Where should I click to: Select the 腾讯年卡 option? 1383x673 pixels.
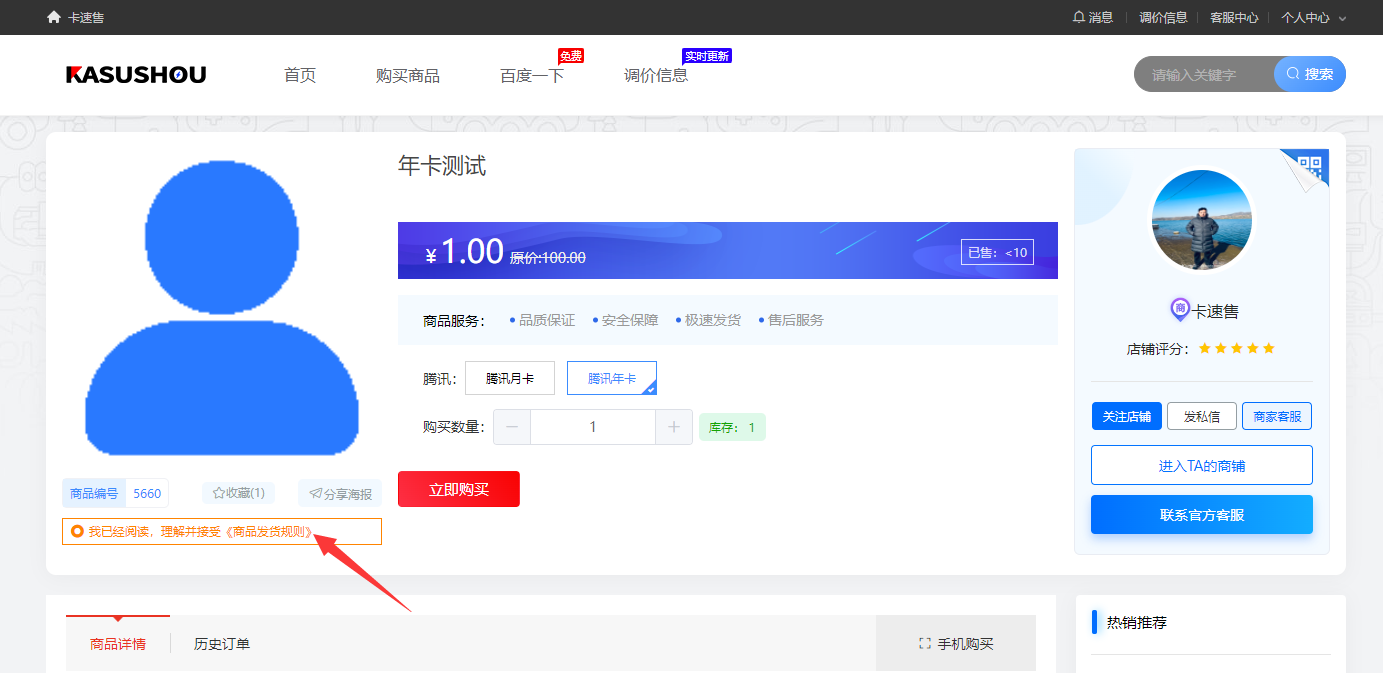pyautogui.click(x=612, y=378)
